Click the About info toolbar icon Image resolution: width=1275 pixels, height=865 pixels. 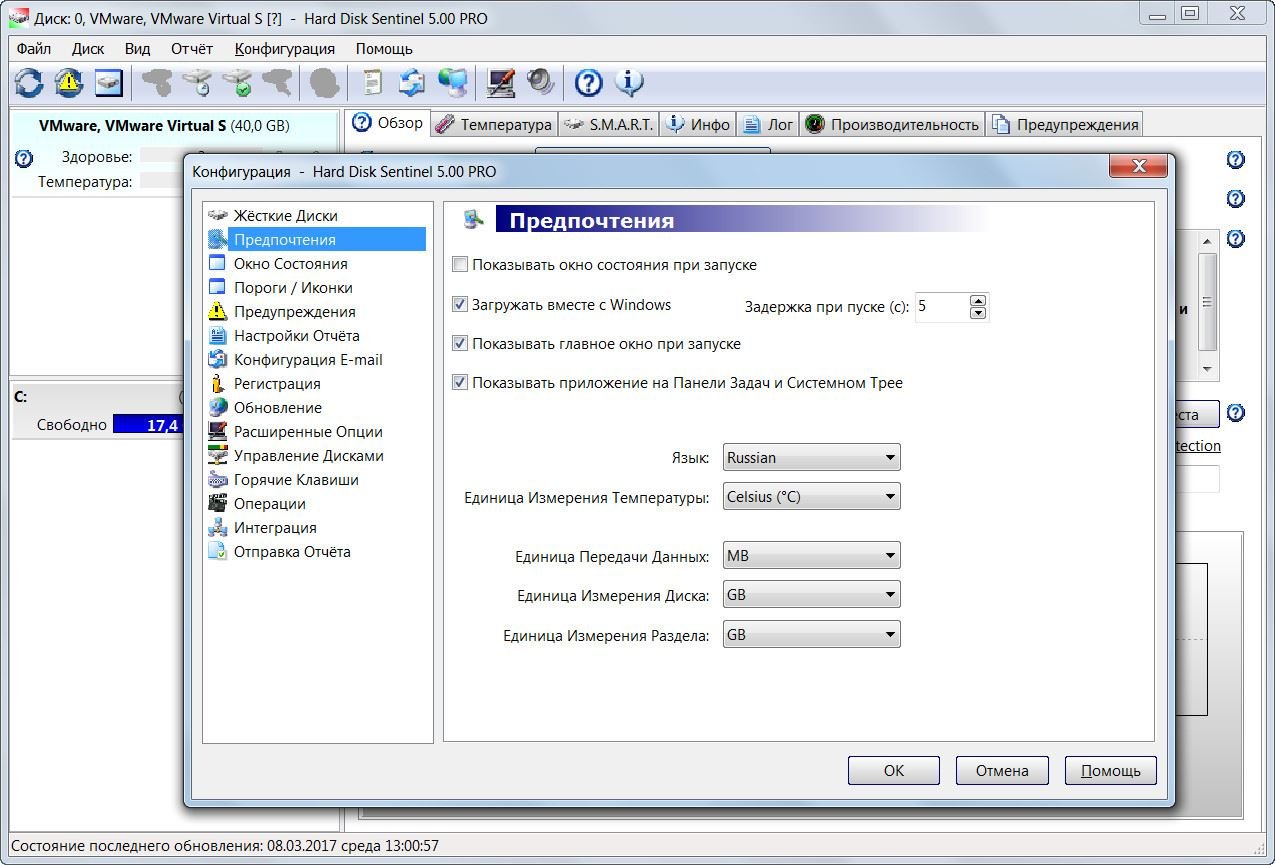629,82
